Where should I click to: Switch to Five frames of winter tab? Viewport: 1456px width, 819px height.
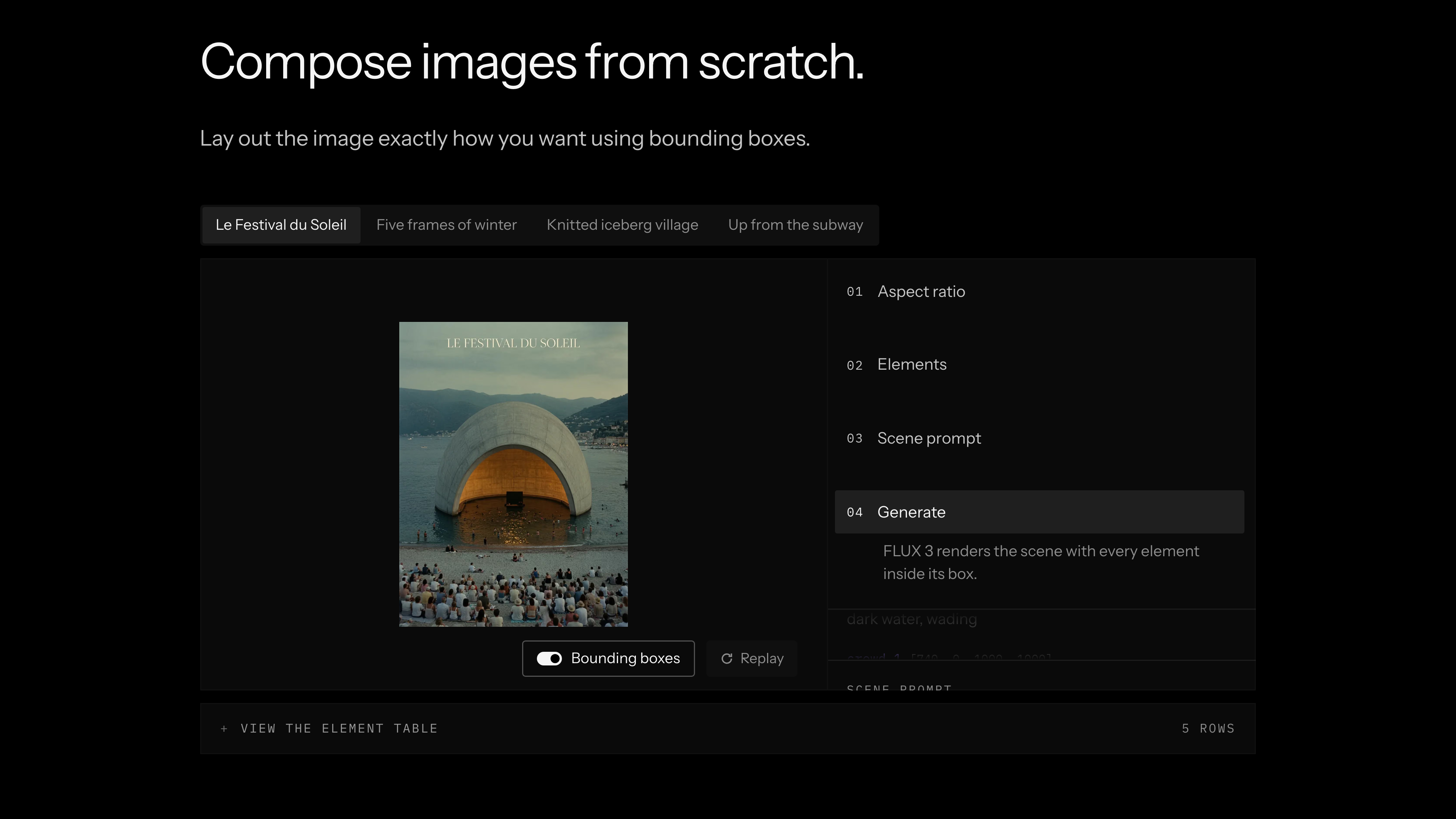pos(447,225)
